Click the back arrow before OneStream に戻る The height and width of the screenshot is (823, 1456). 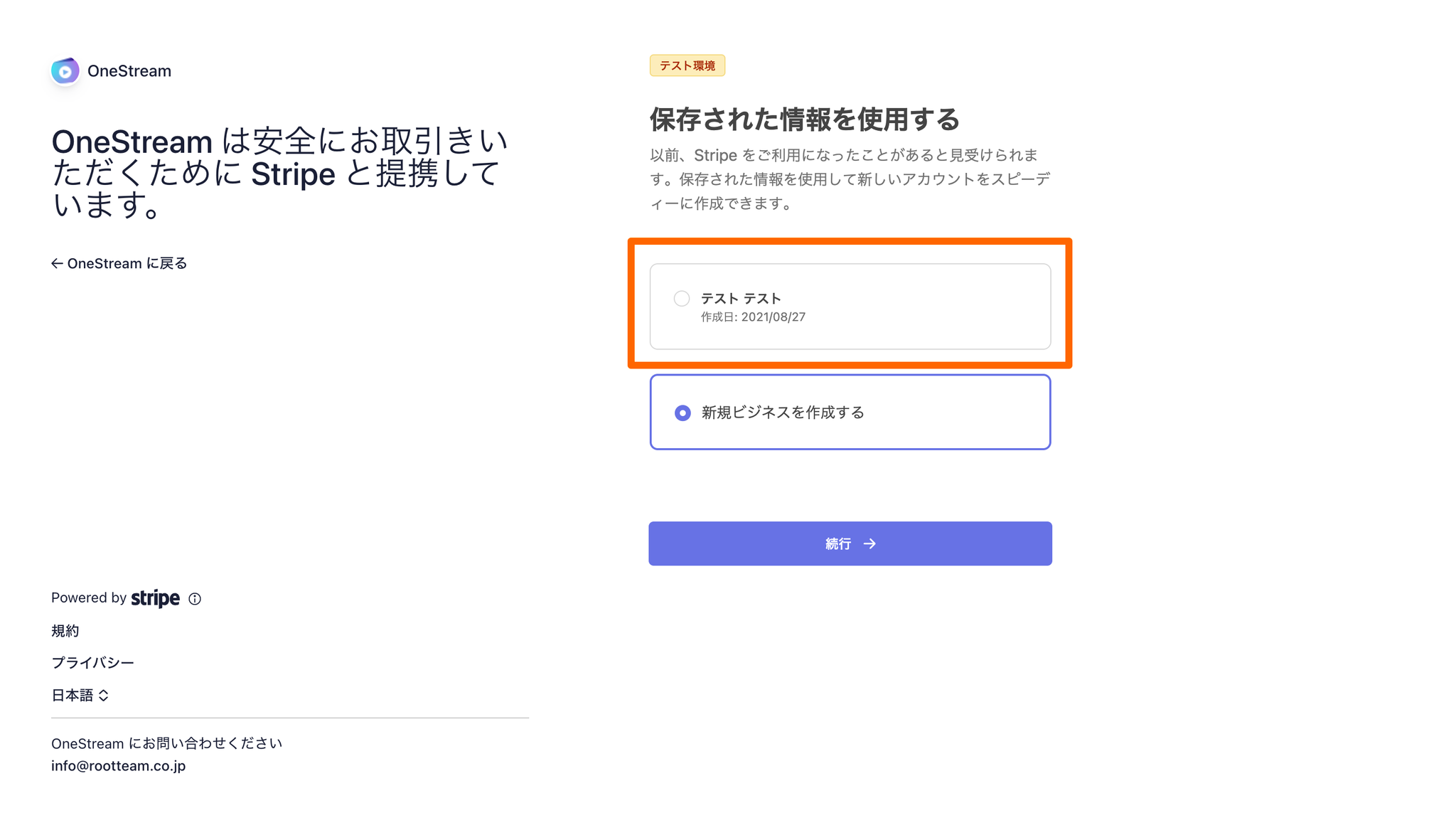(x=57, y=264)
